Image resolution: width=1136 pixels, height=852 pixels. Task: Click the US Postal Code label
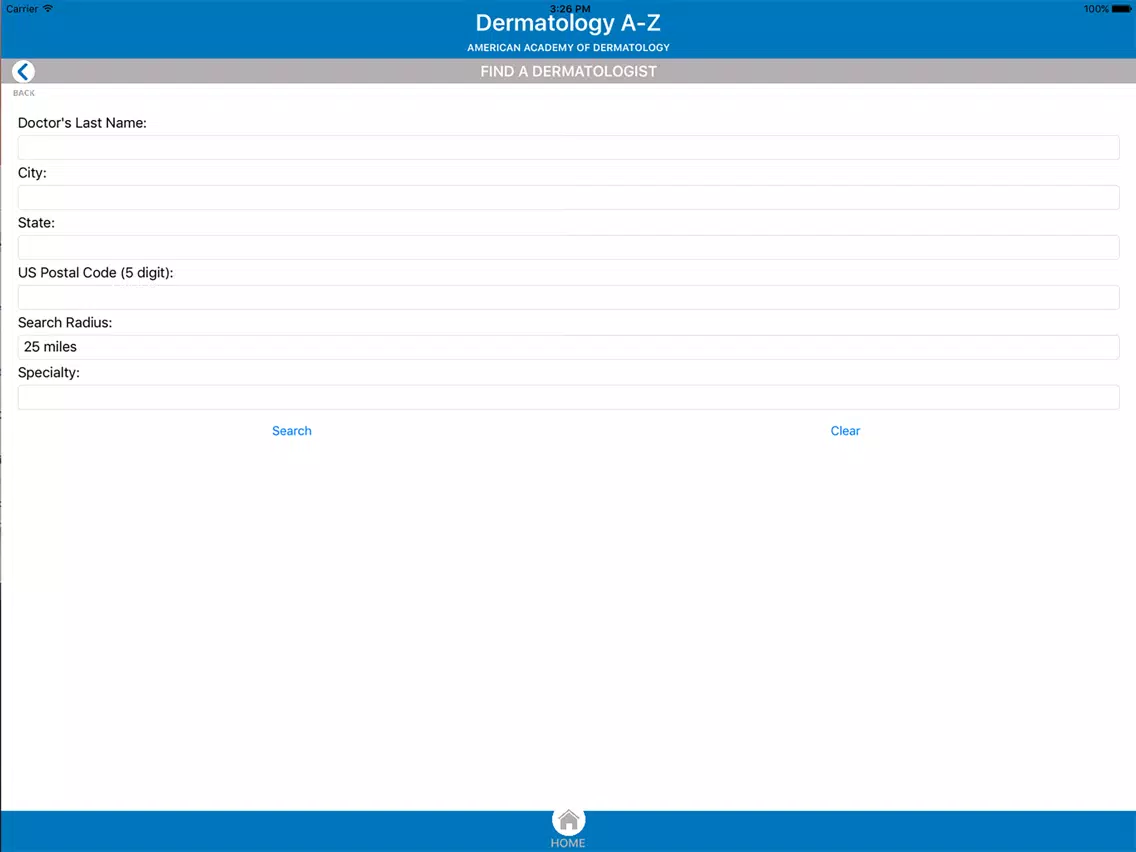(96, 273)
